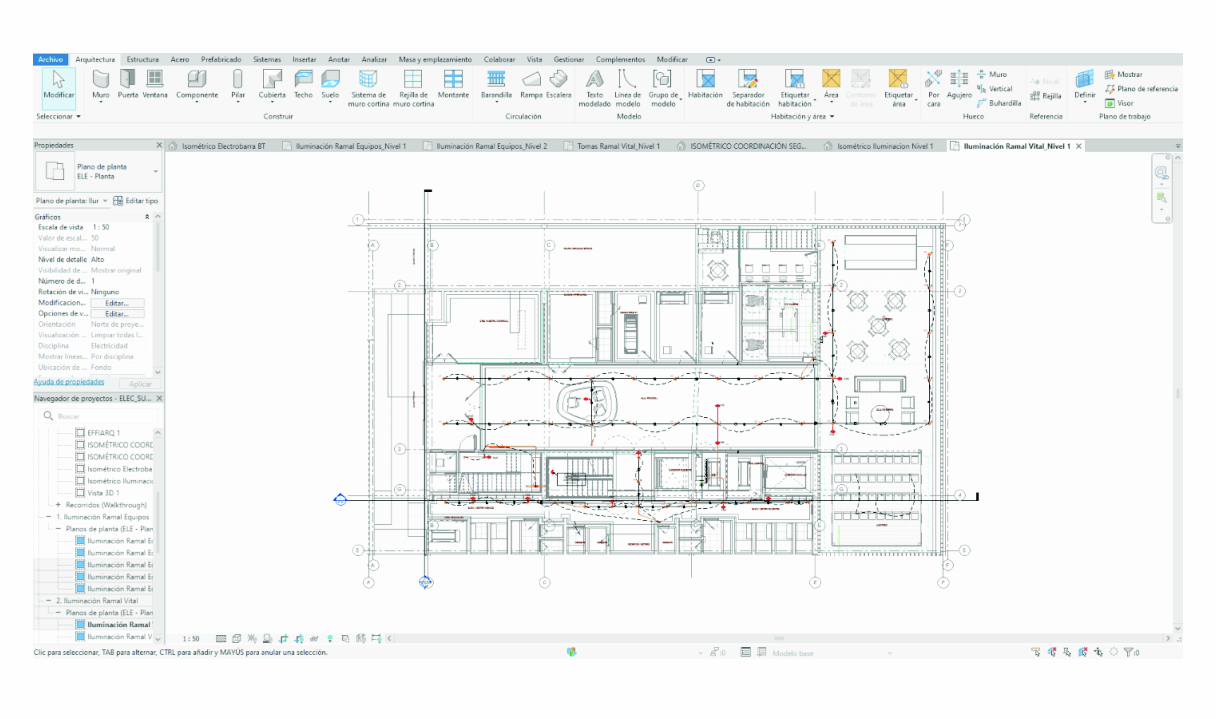
Task: Click the Puerta door tool
Action: (128, 84)
